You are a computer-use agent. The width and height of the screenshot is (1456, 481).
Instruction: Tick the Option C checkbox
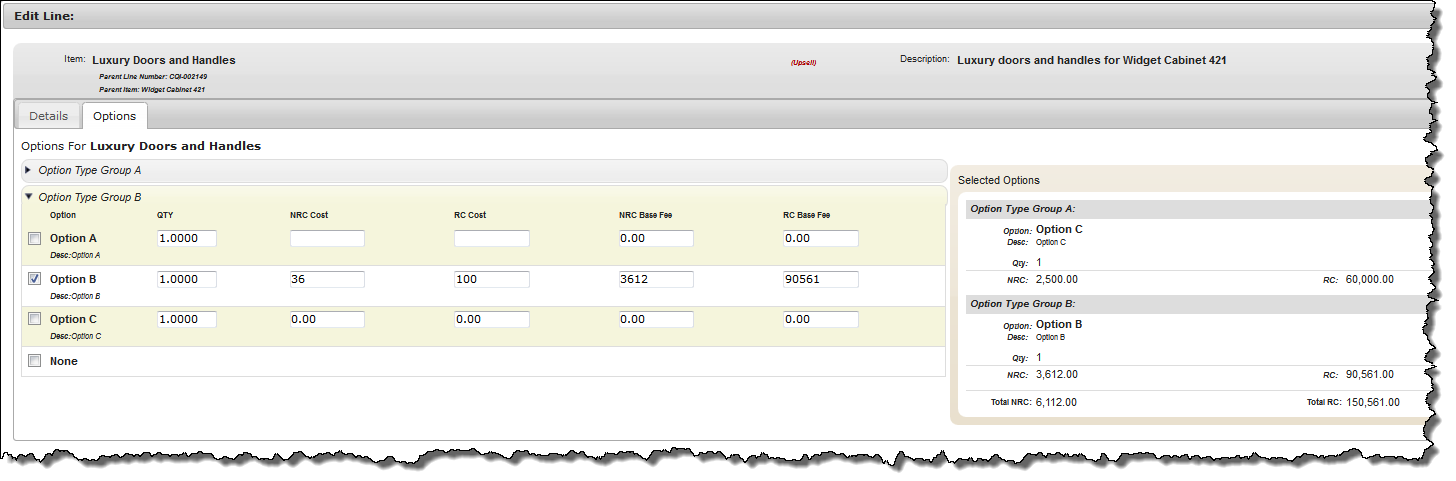(35, 319)
